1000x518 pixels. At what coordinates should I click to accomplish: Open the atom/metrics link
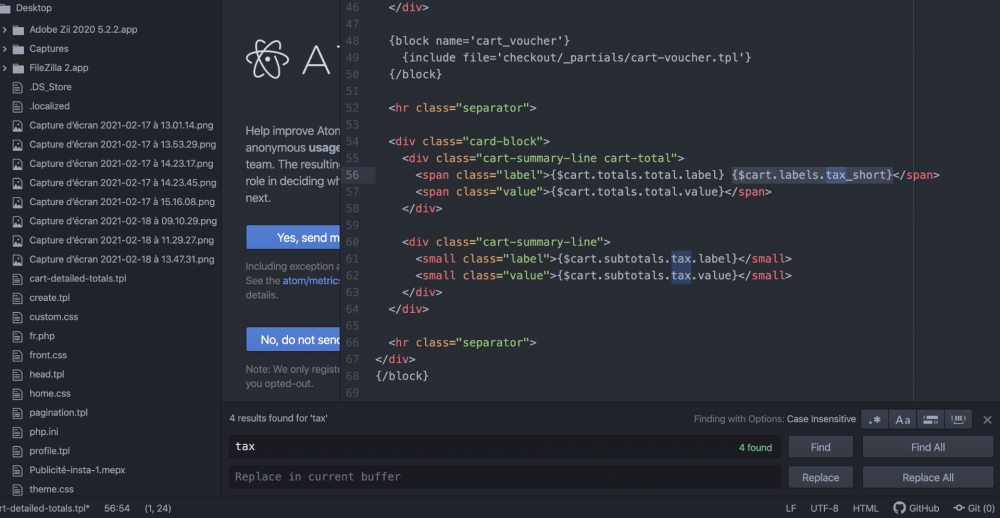point(312,280)
